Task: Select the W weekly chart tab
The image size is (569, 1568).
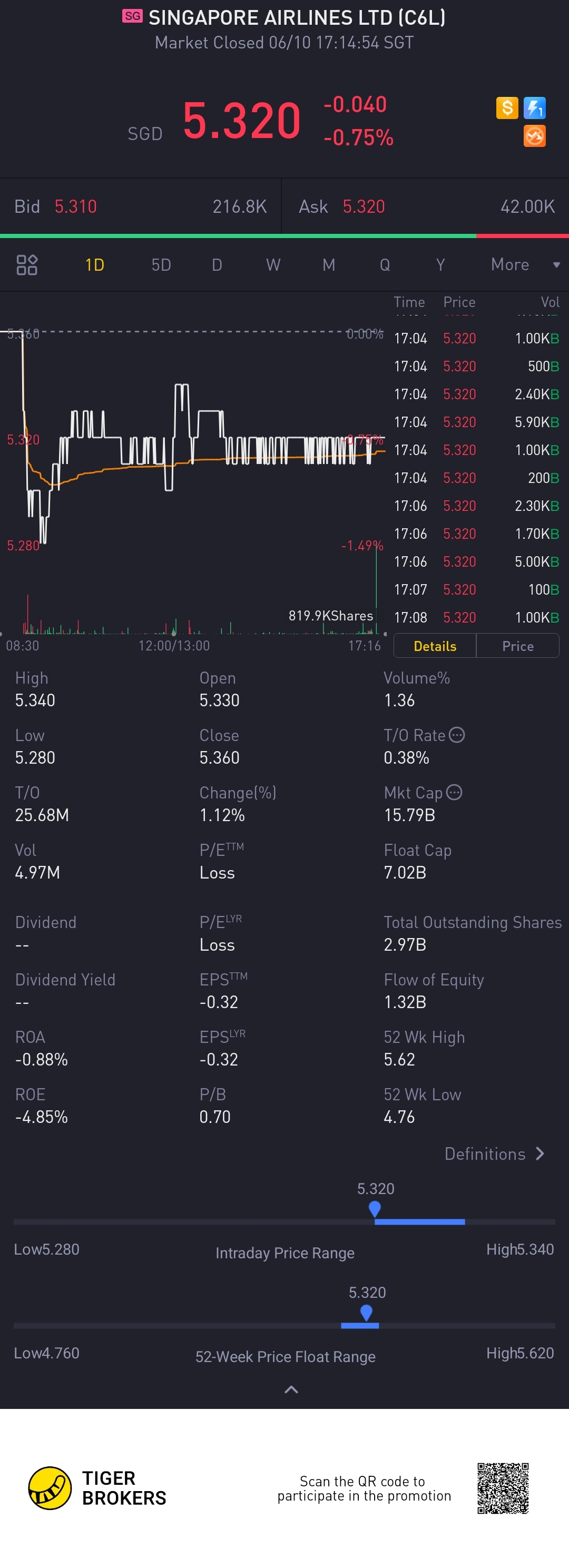Action: (273, 265)
